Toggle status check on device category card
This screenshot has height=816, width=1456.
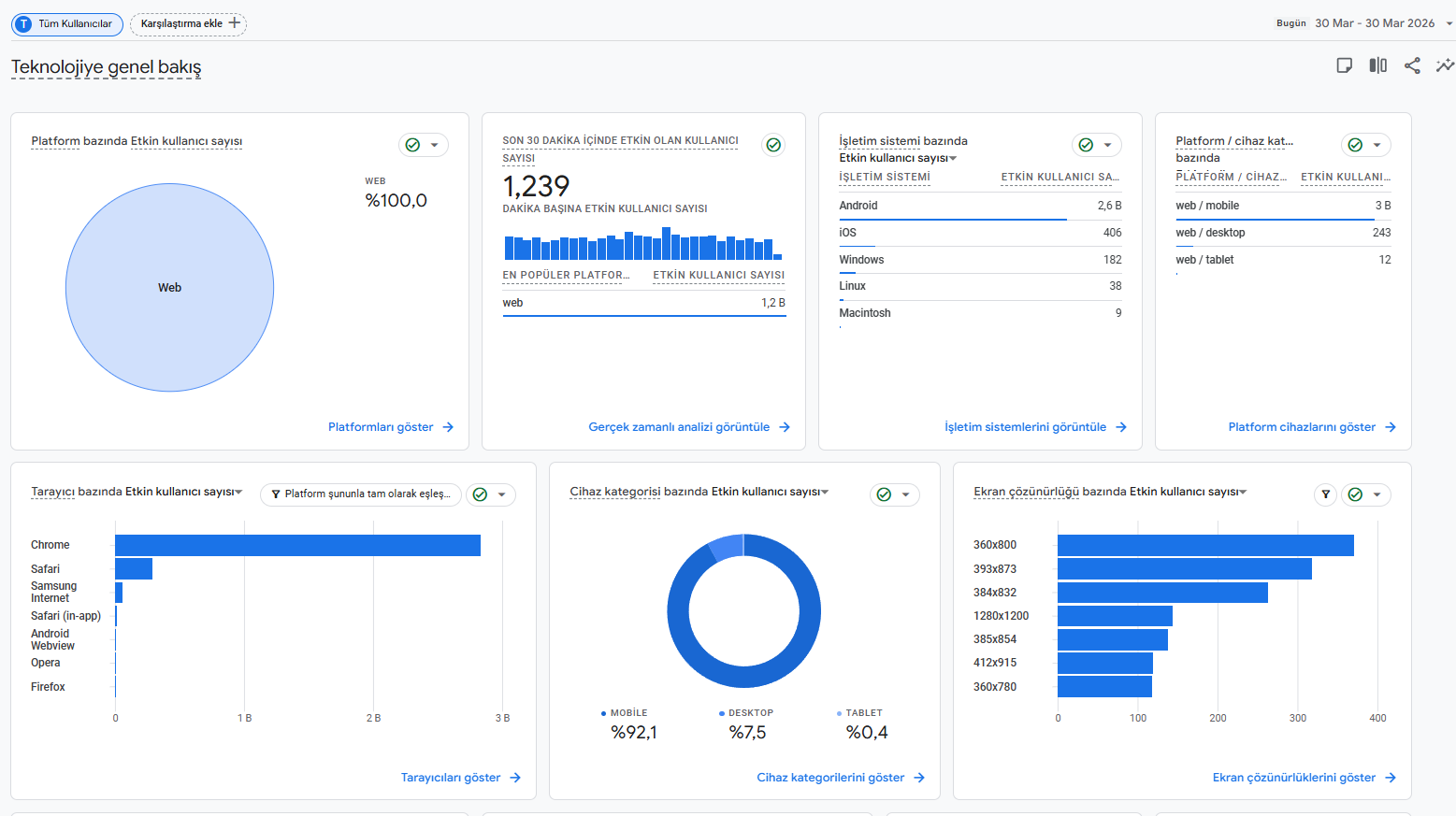coord(884,494)
